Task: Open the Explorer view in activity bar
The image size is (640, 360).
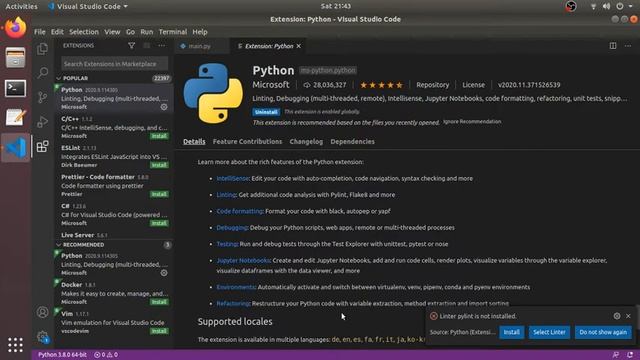Action: click(42, 49)
